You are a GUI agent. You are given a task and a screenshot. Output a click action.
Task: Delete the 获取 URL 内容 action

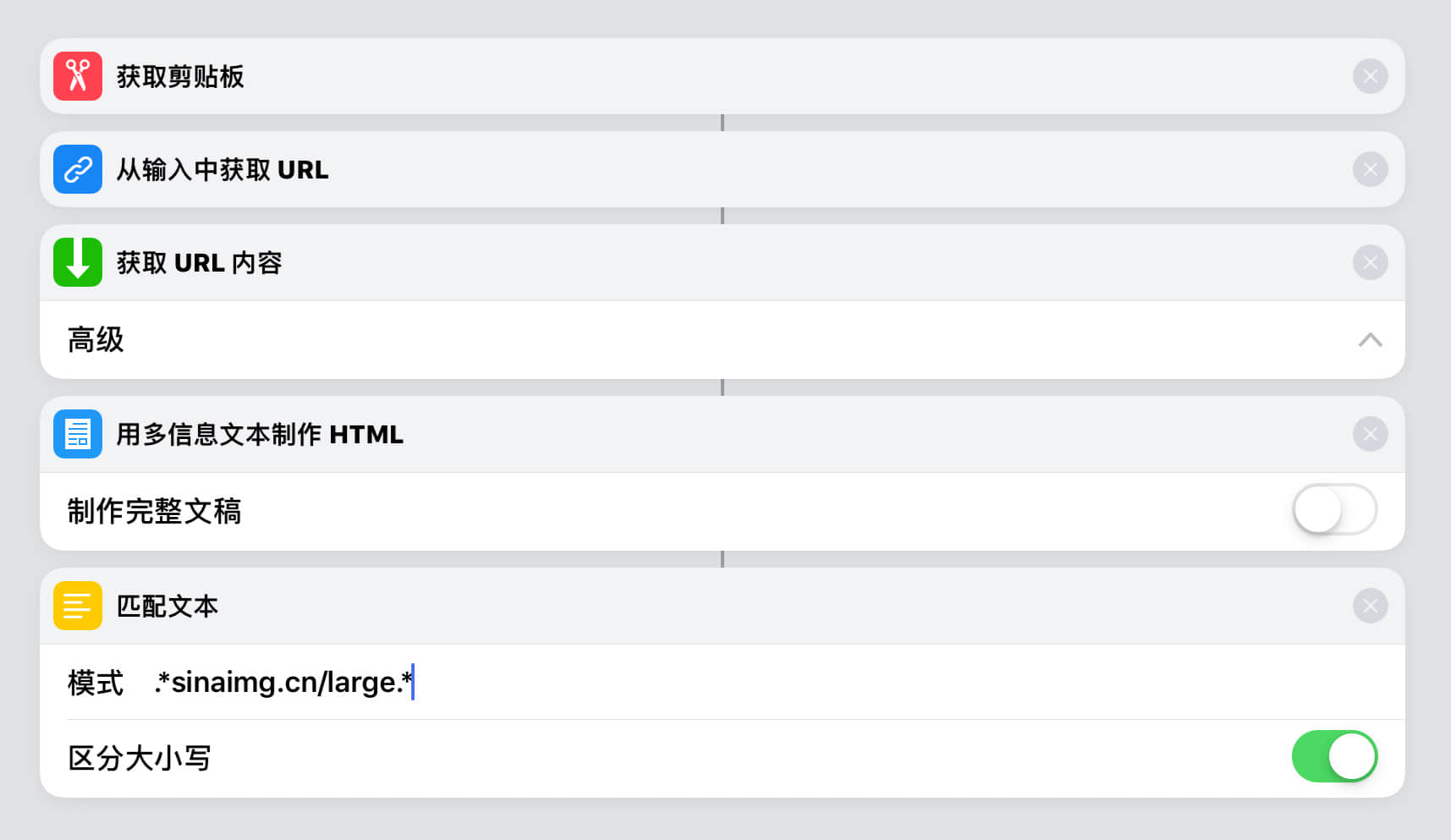[1370, 262]
